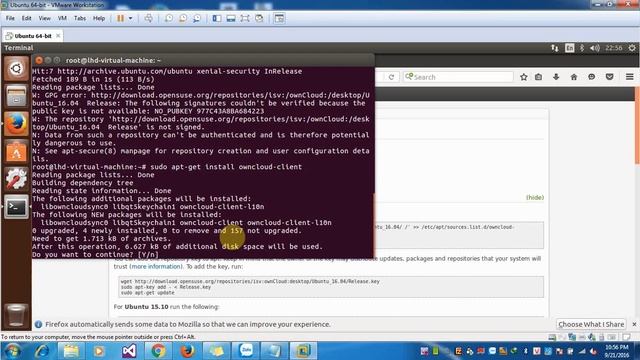The height and width of the screenshot is (360, 640).
Task: Go to Firefox home page
Action: tap(573, 77)
